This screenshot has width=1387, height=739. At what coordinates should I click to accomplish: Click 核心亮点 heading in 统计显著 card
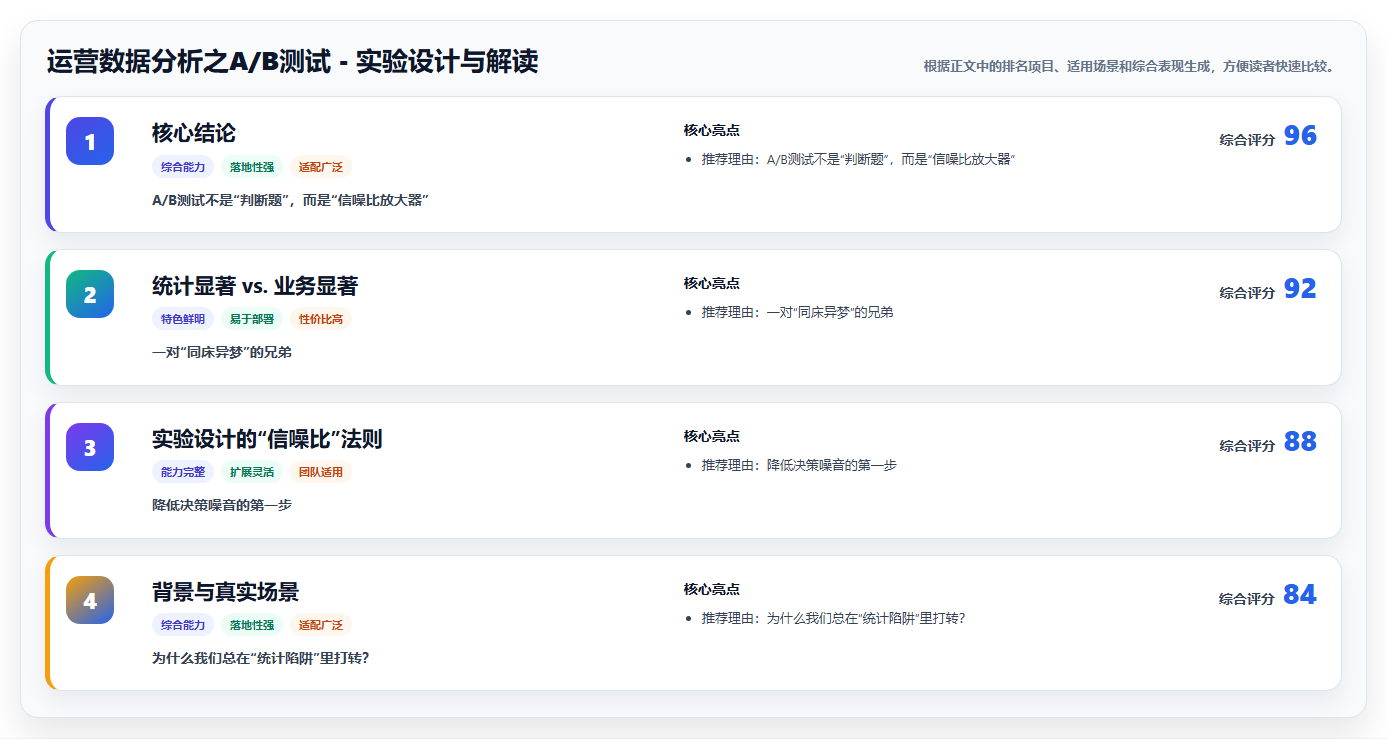(712, 284)
